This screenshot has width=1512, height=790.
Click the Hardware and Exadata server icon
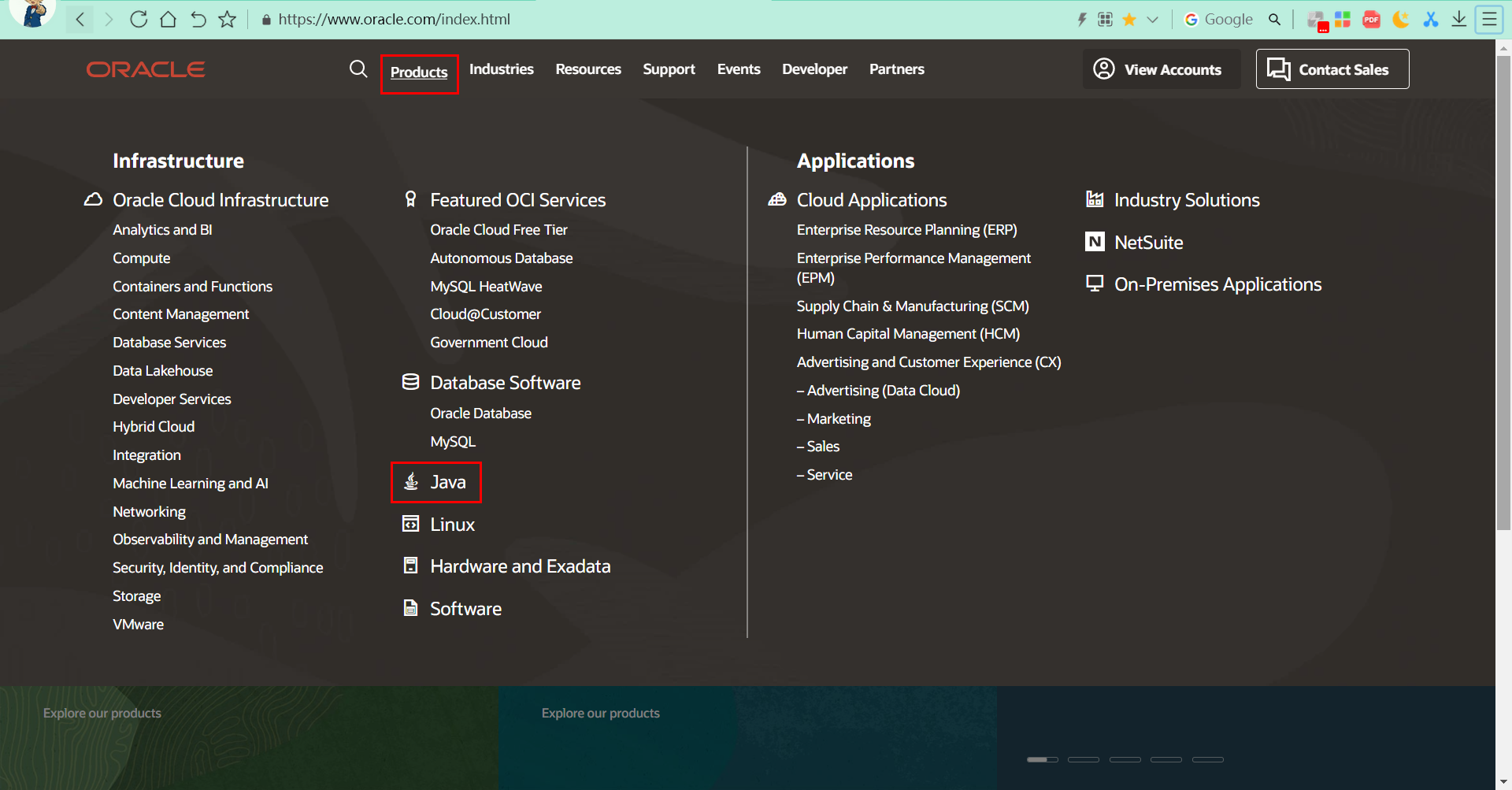pos(410,565)
